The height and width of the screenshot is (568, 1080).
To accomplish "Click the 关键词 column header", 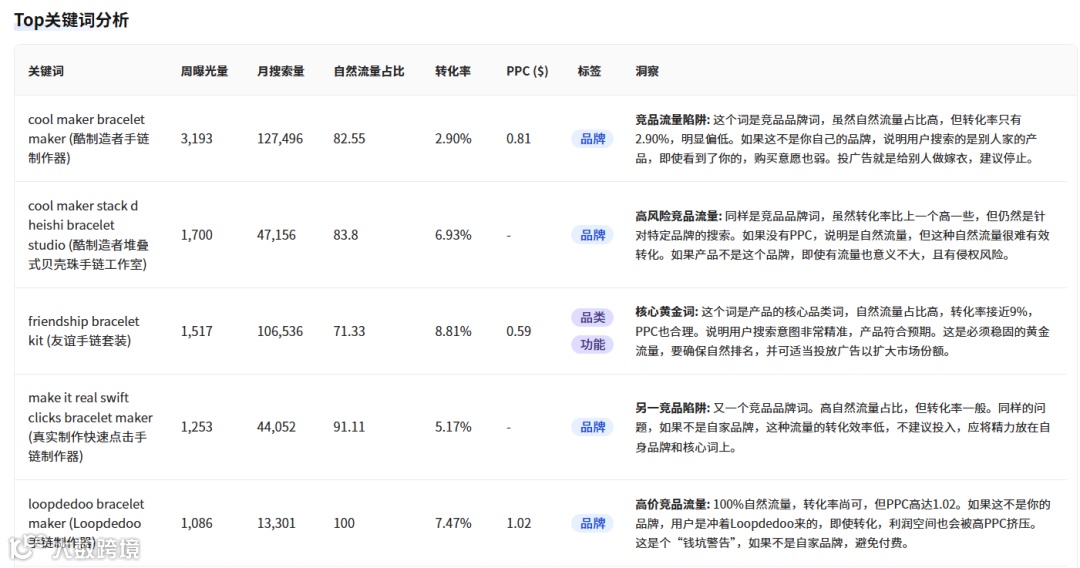I will point(45,71).
